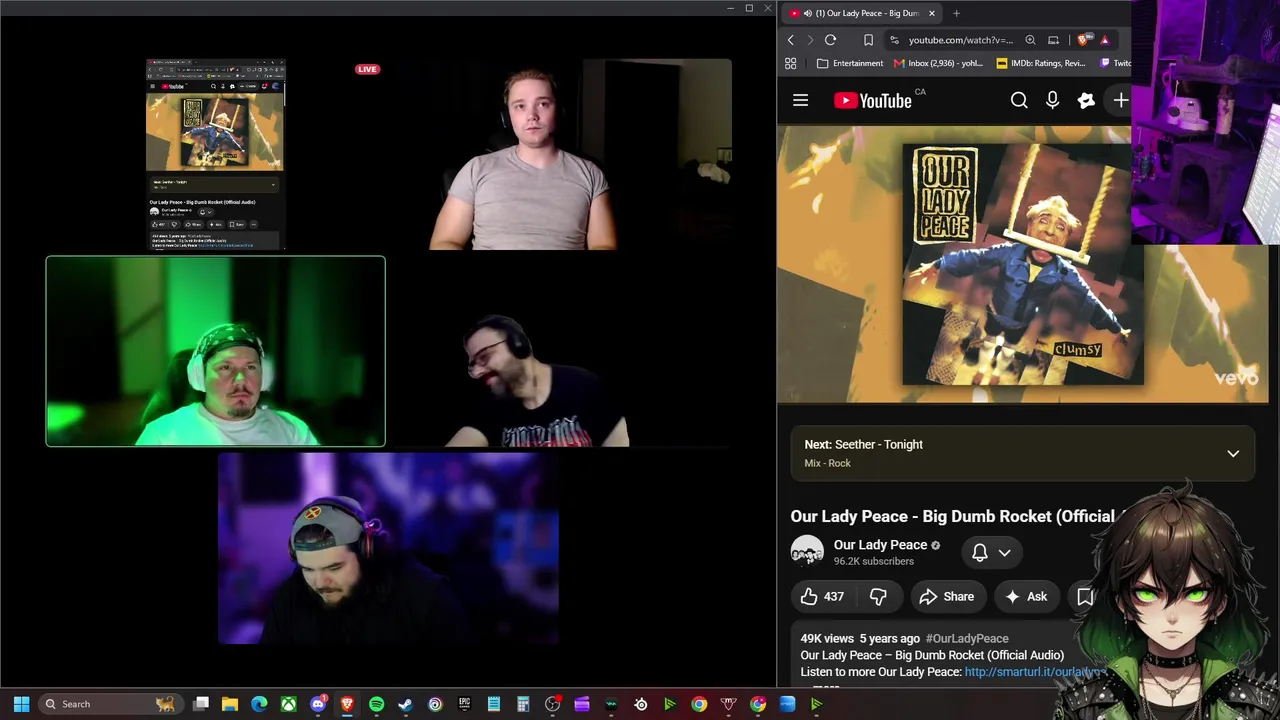This screenshot has width=1280, height=720.
Task: Start YouTube voice search with microphone
Action: pos(1052,100)
